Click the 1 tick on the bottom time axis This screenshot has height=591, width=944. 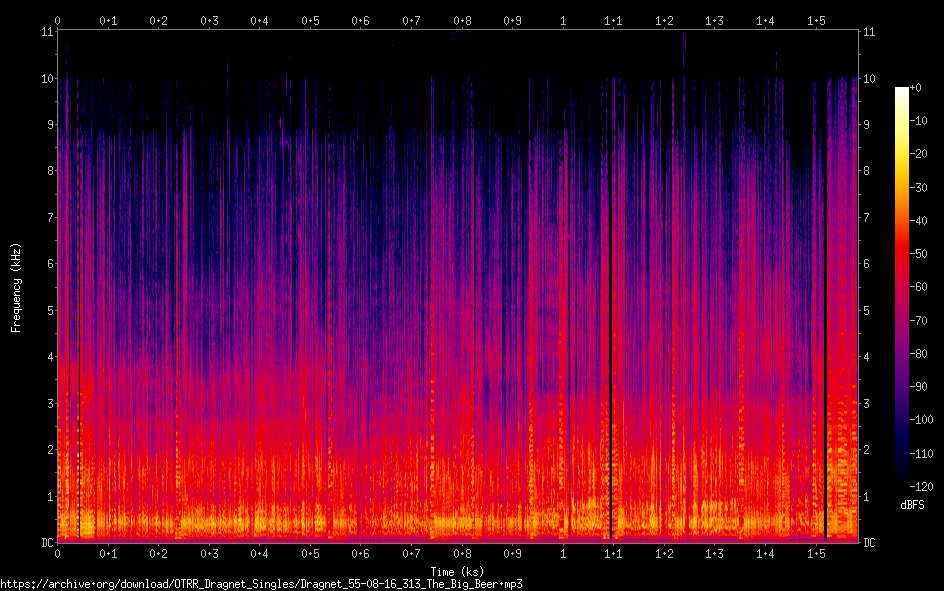564,553
